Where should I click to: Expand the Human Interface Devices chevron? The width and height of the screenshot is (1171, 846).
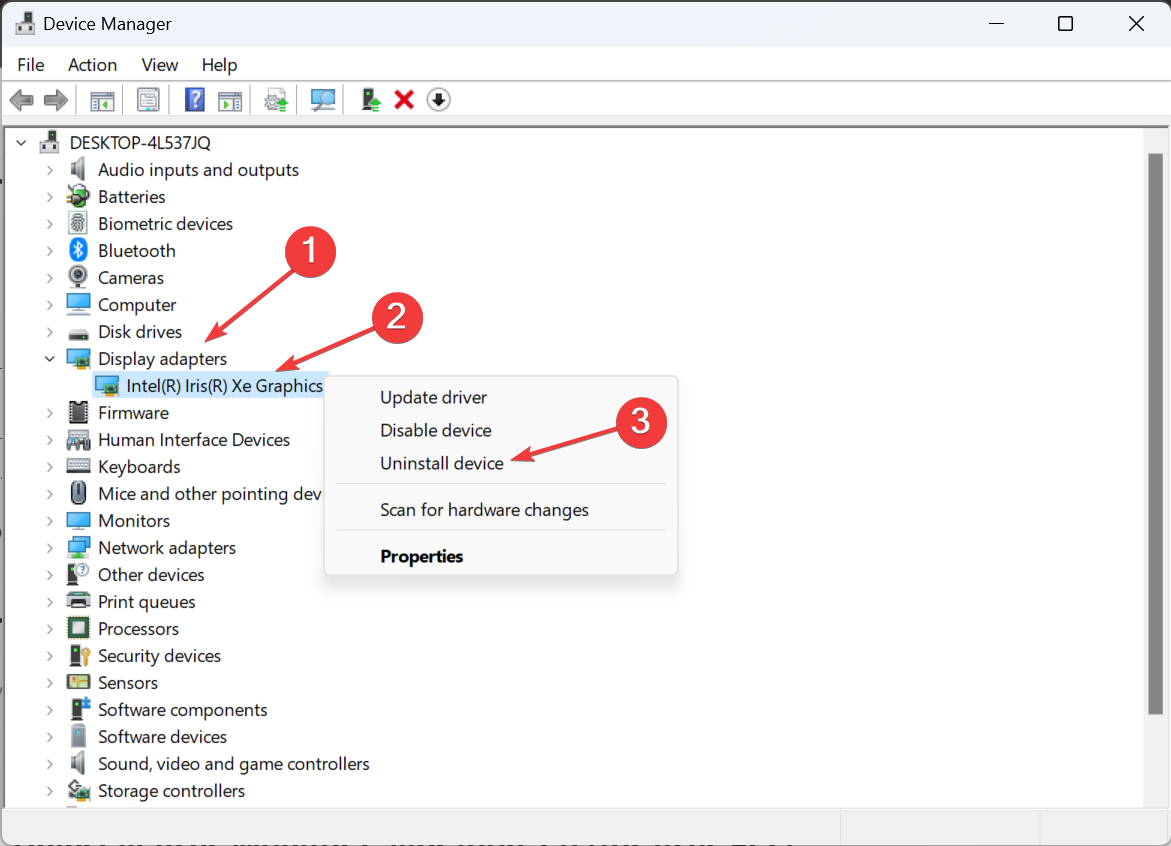click(x=49, y=440)
